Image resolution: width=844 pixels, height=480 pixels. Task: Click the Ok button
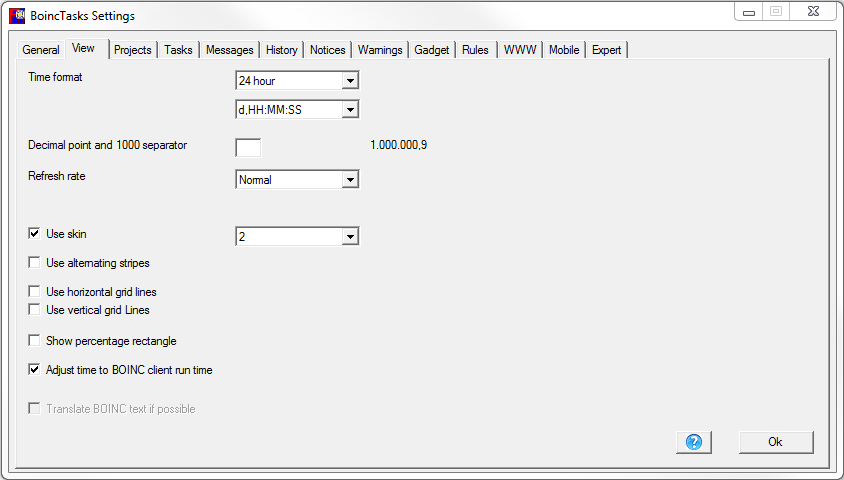pos(776,442)
